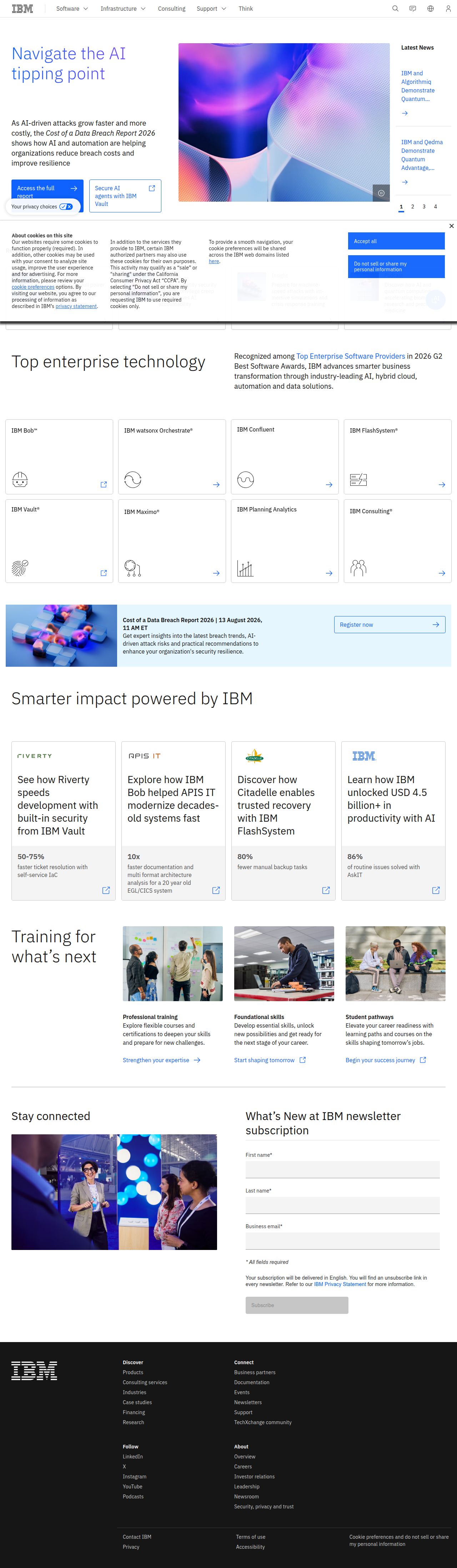457x1568 pixels.
Task: Click the First name input field
Action: (x=343, y=1169)
